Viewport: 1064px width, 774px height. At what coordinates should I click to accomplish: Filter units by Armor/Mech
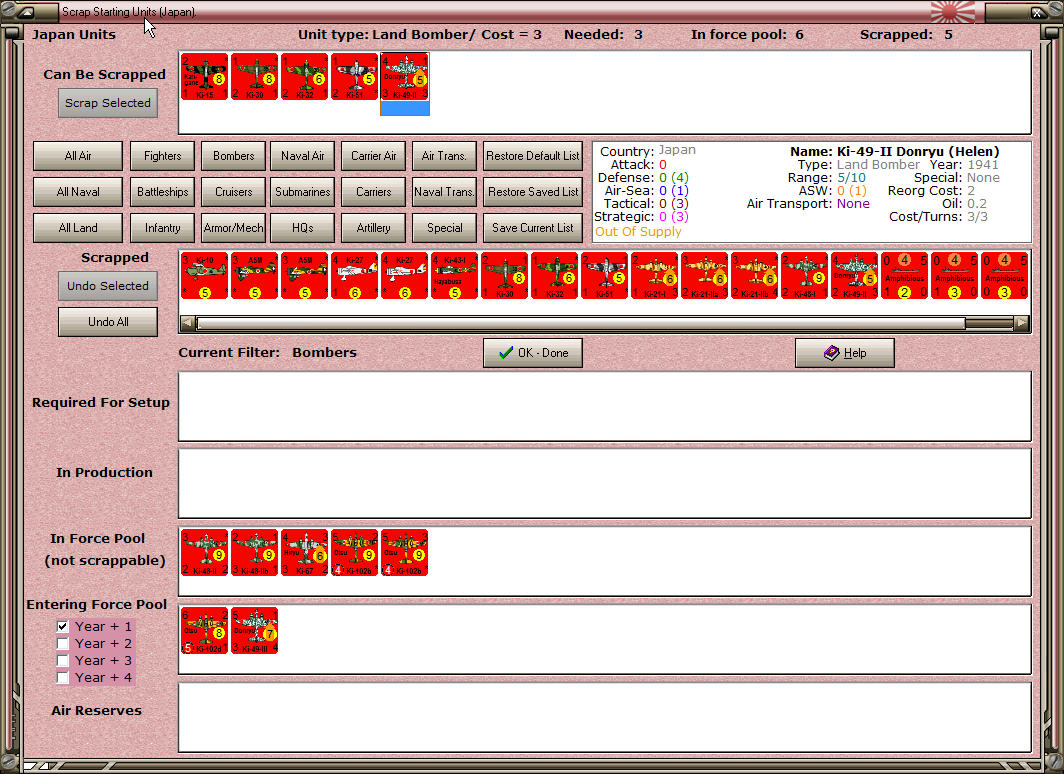233,228
